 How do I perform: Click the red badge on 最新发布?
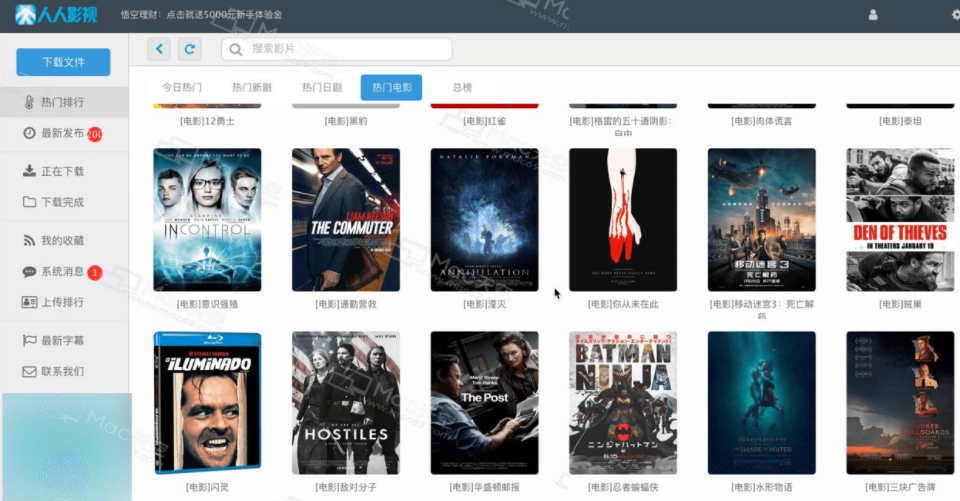pos(94,134)
